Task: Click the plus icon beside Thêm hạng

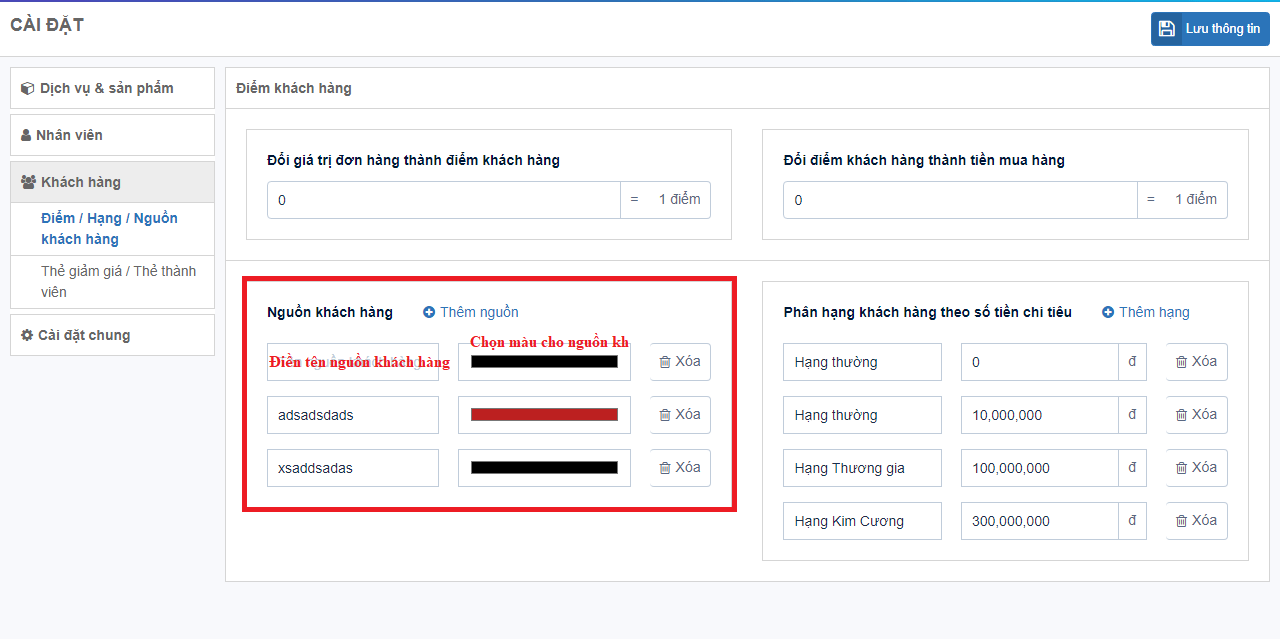Action: click(x=1108, y=312)
